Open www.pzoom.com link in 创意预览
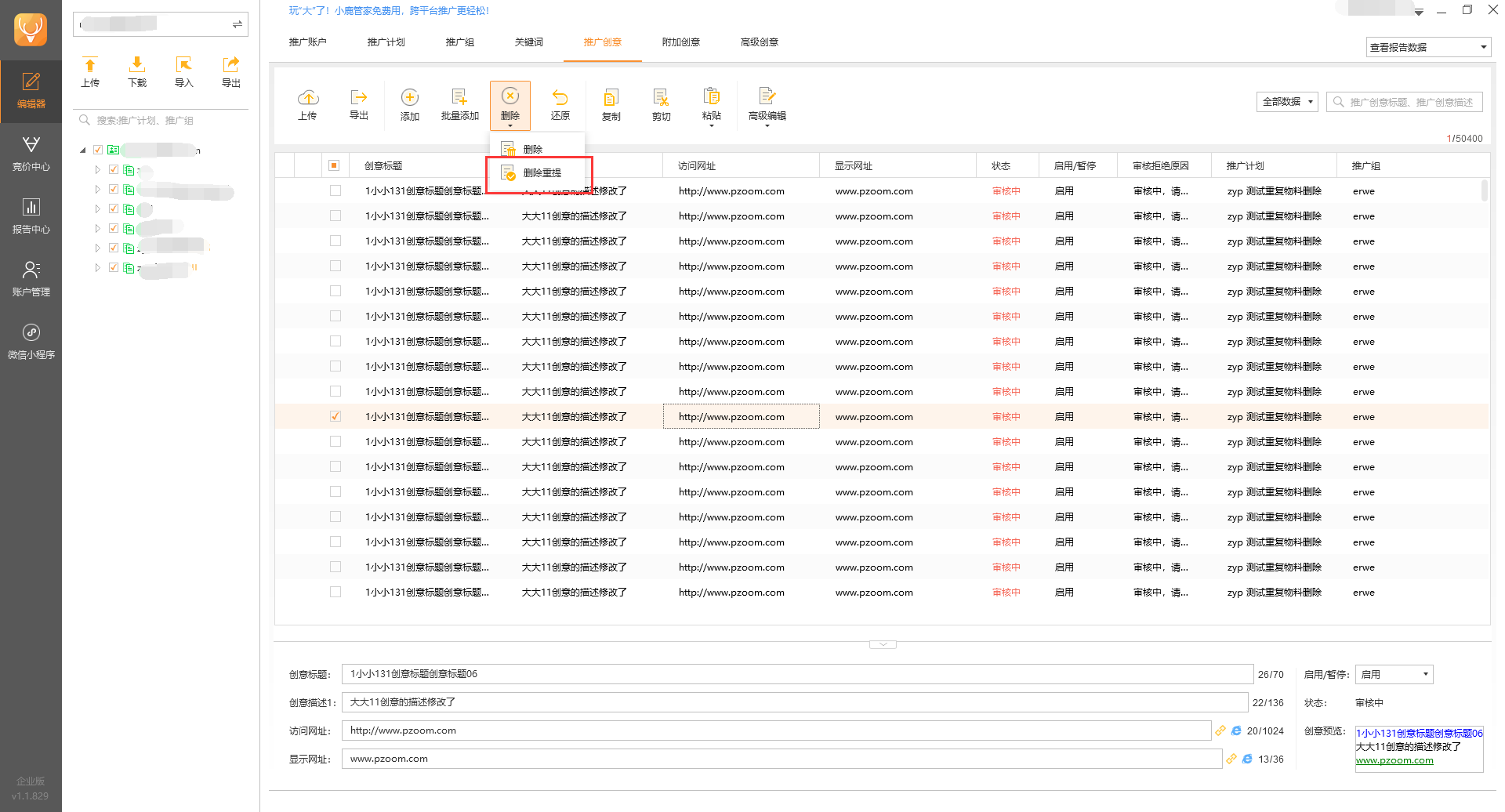Screen dimensions: 1505x812 point(1394,760)
